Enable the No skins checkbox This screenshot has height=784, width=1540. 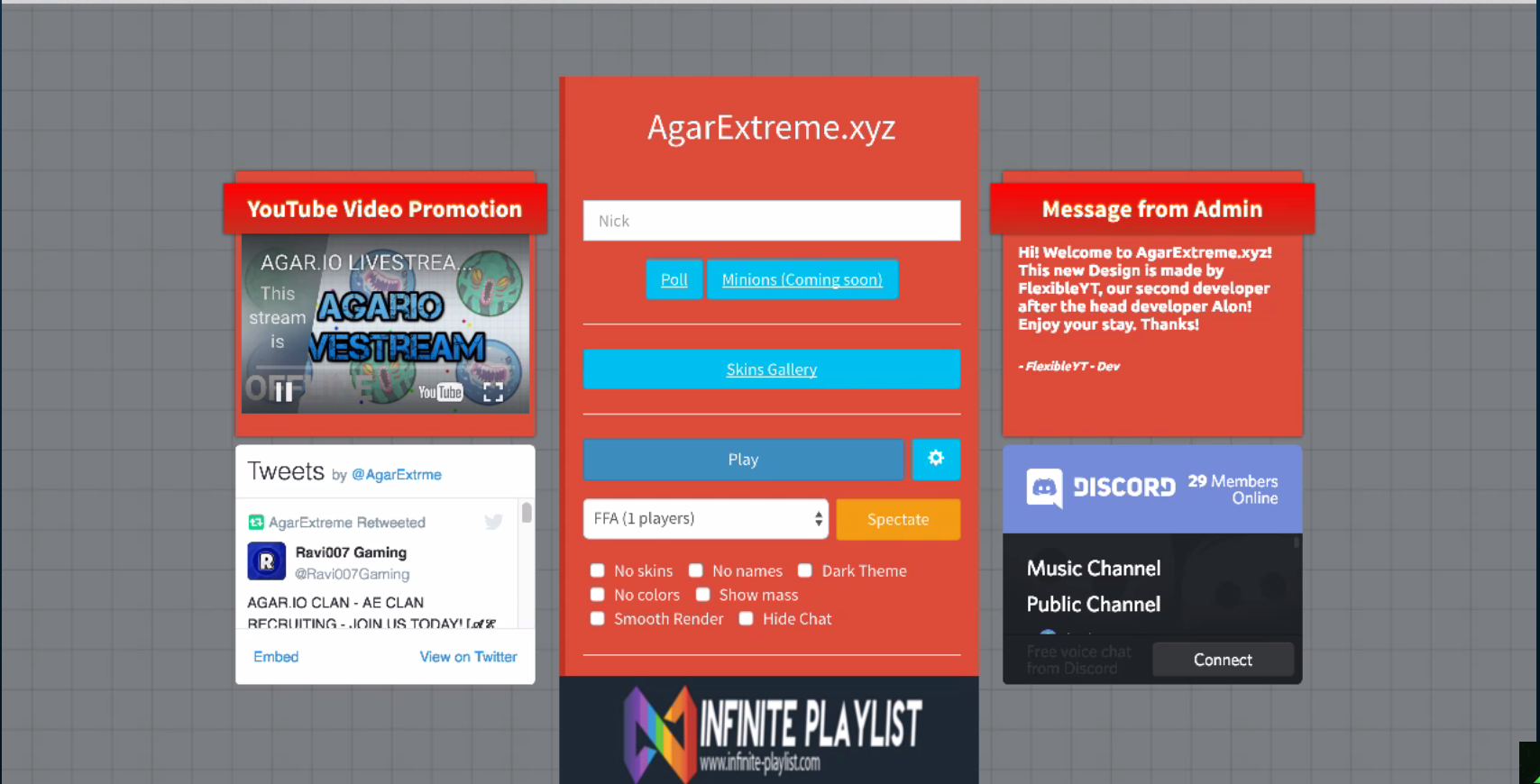(x=597, y=570)
